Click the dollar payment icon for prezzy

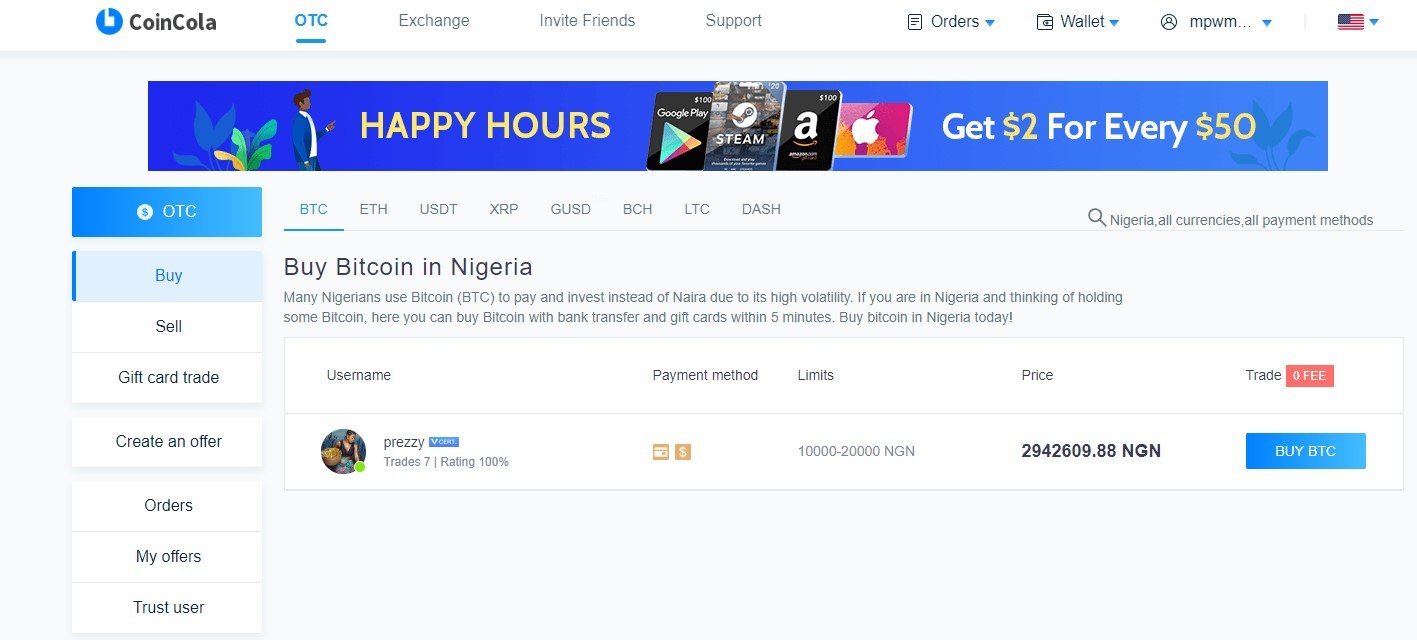coord(683,452)
